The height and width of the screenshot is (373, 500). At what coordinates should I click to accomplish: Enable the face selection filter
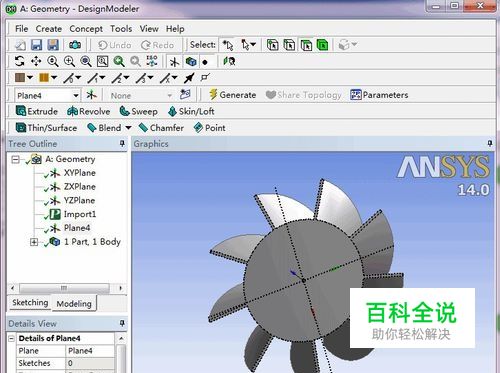[x=306, y=45]
